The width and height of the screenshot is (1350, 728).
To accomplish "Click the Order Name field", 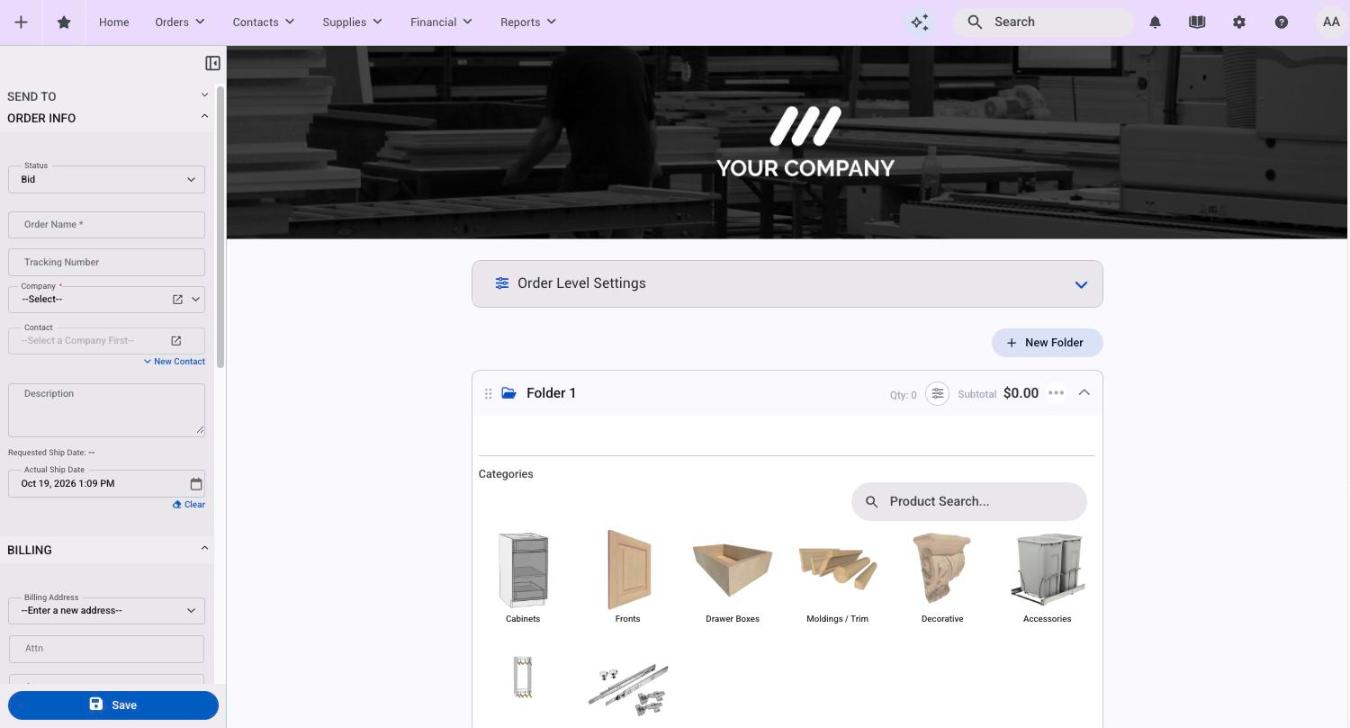I will coord(106,225).
